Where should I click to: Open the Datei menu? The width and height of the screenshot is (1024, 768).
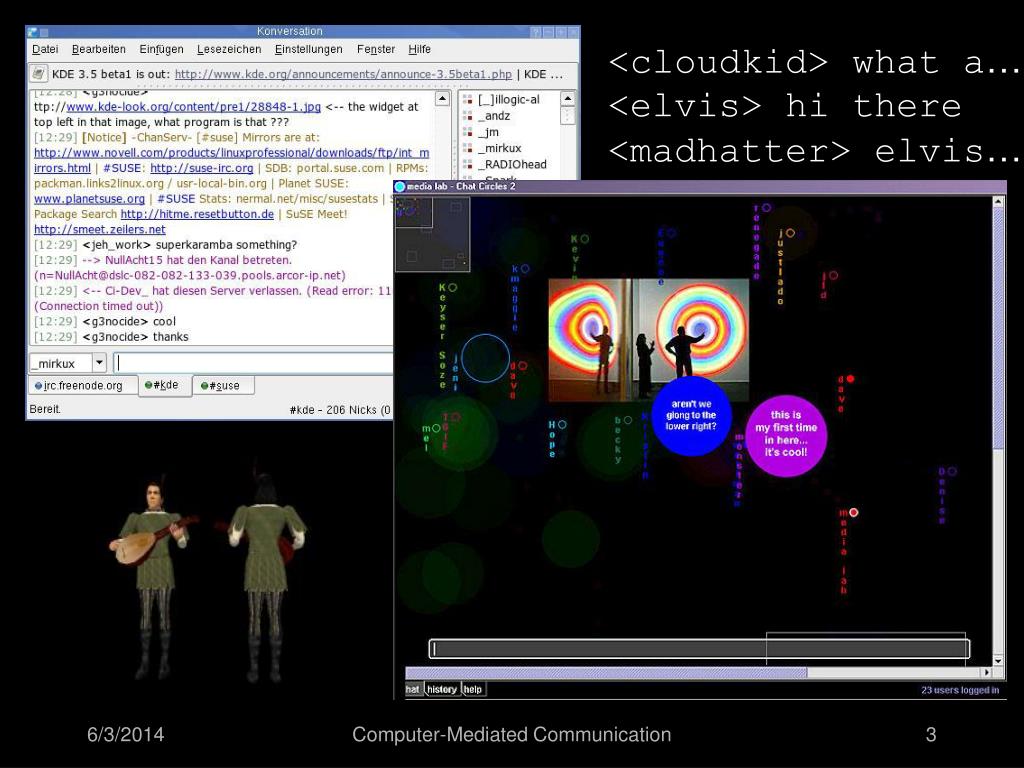click(45, 50)
